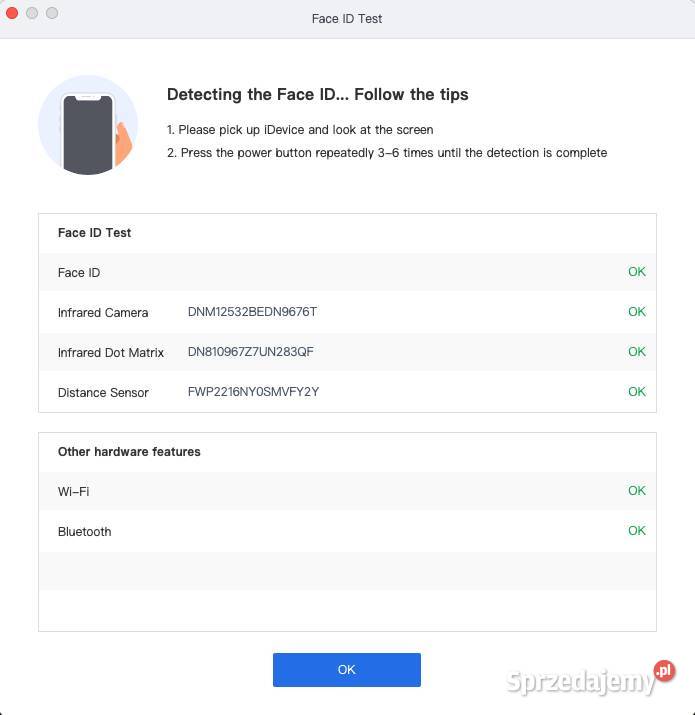
Task: Click the green zoom window button
Action: [52, 13]
